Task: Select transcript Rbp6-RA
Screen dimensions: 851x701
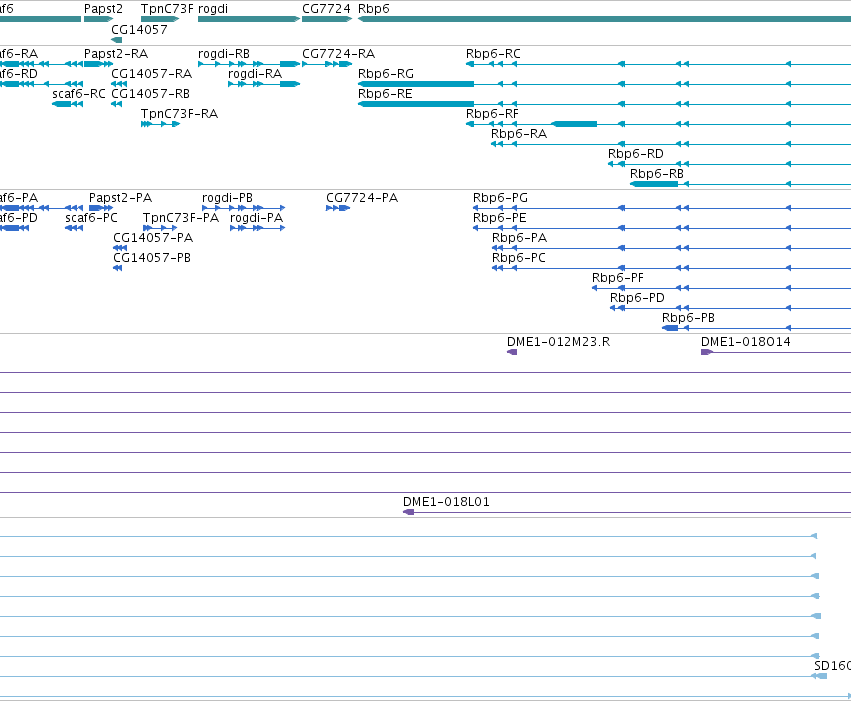Action: point(519,134)
